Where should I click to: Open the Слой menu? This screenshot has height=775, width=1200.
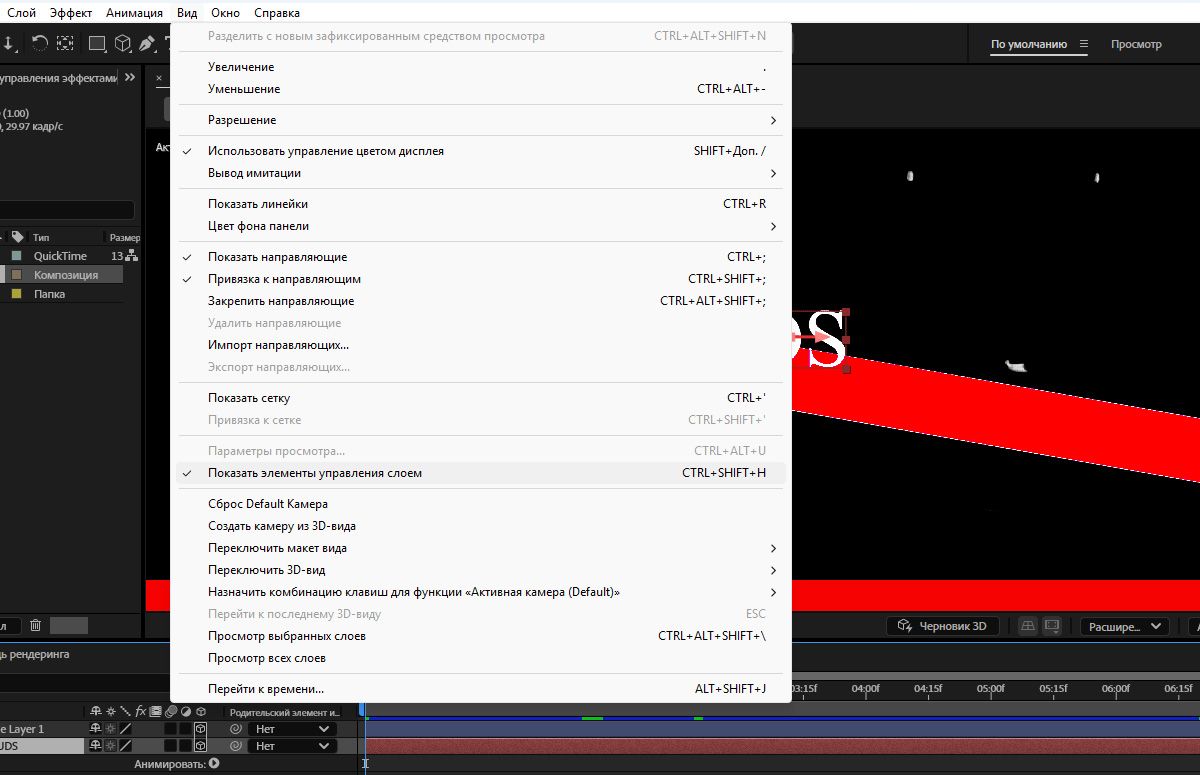point(21,13)
